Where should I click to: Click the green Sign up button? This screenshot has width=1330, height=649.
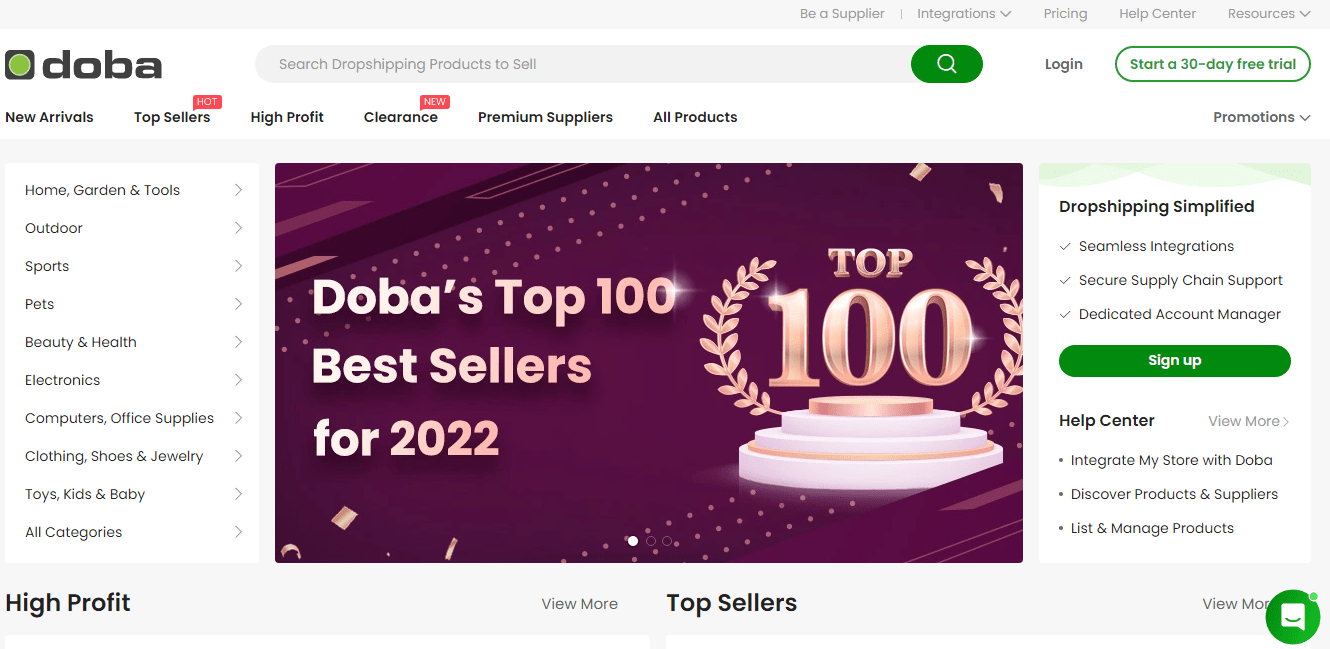point(1174,361)
